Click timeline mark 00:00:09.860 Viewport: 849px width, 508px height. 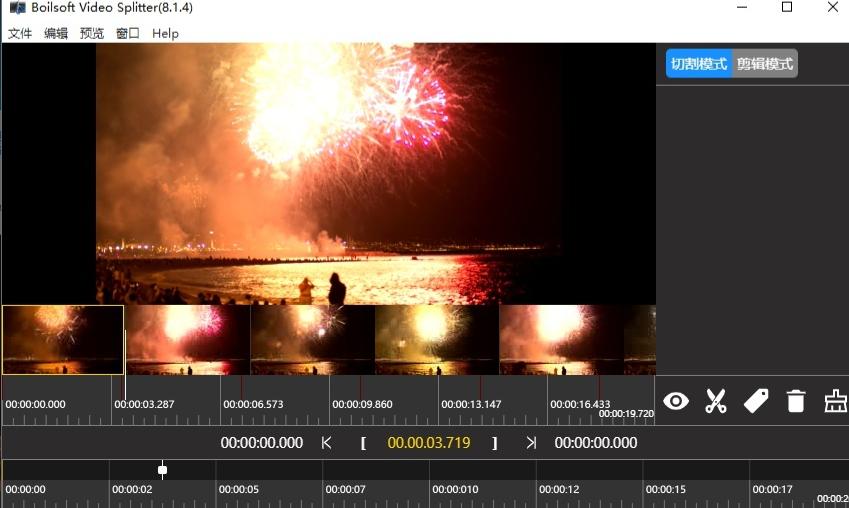pos(362,404)
